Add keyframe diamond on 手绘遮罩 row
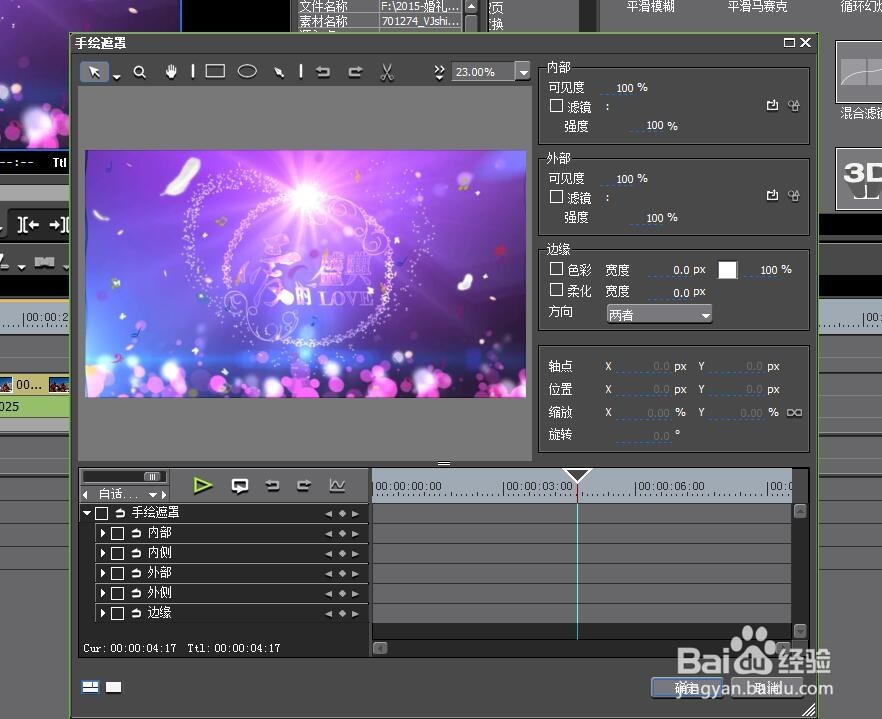Screen dimensions: 882x719 click(342, 514)
